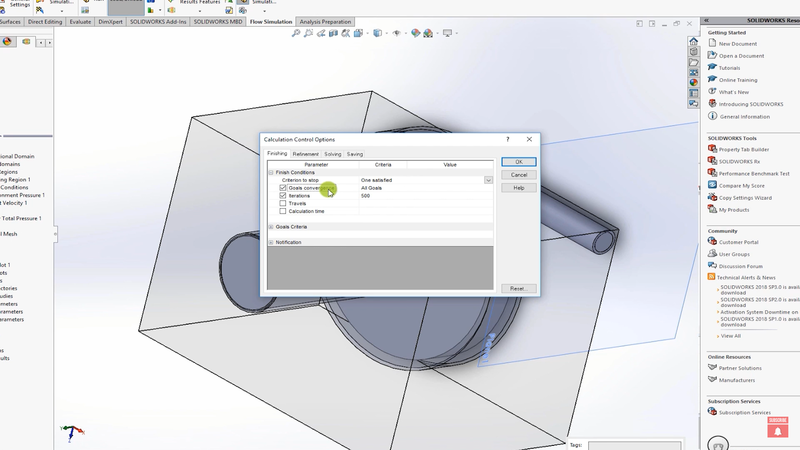Image resolution: width=800 pixels, height=450 pixels.
Task: Enable the Travels finish condition checkbox
Action: [283, 203]
